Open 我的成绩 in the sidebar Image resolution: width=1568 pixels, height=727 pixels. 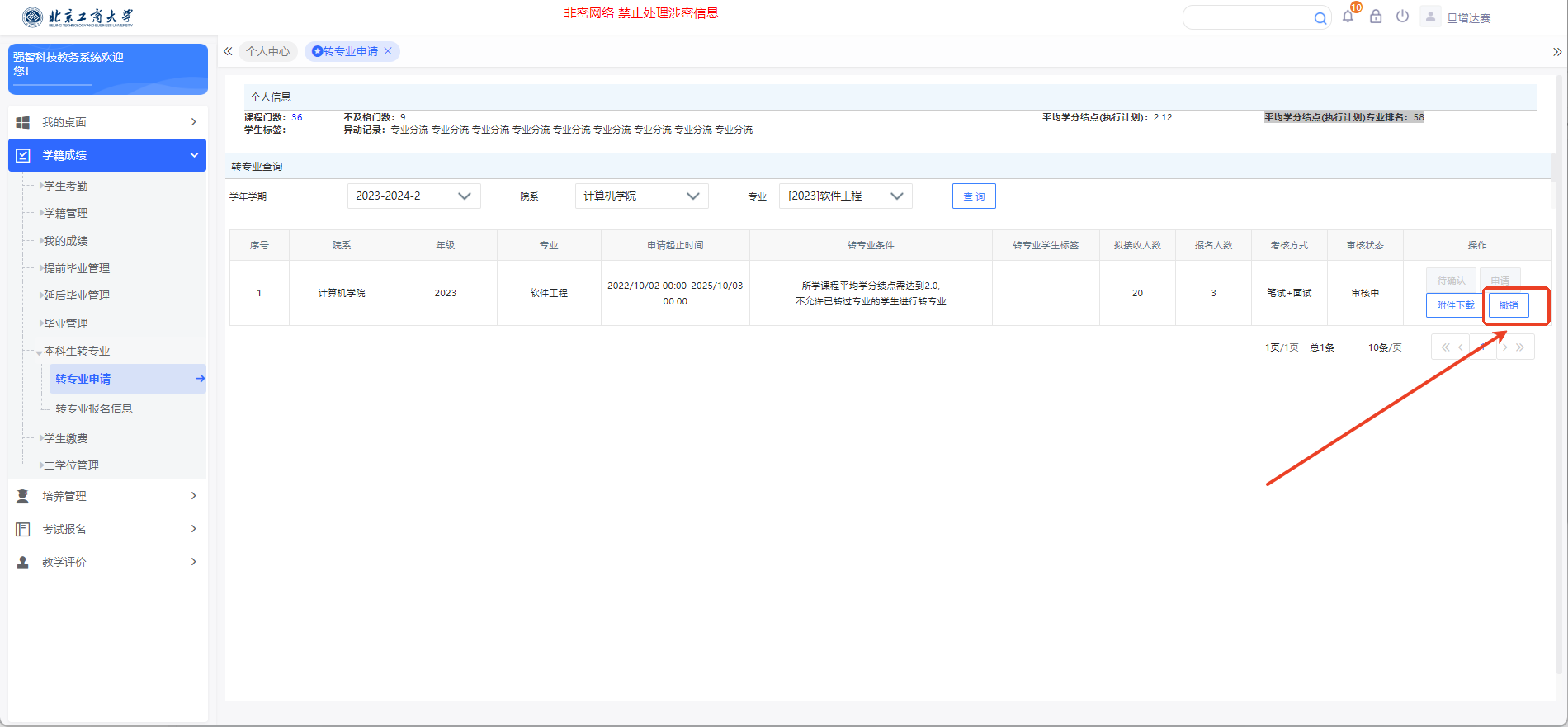tap(66, 241)
